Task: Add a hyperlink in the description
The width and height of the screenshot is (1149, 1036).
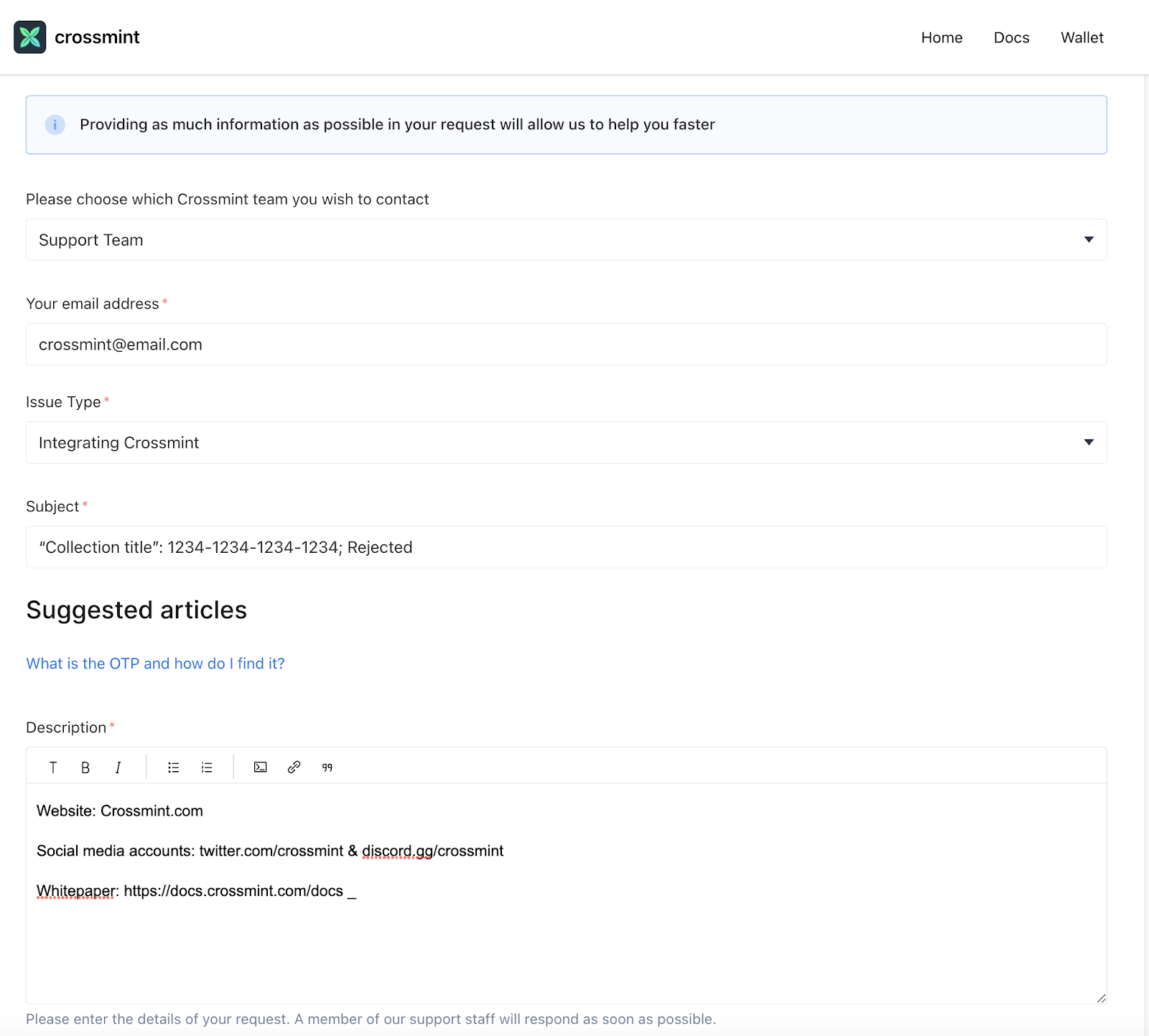Action: (x=294, y=767)
